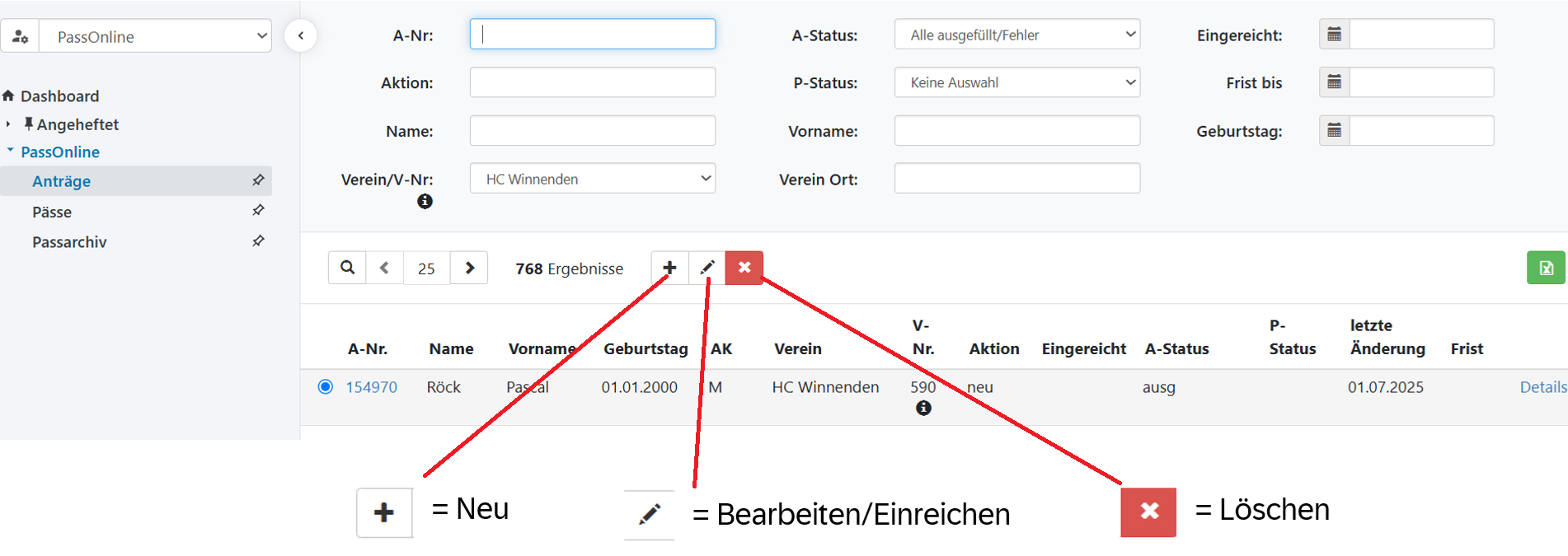The width and height of the screenshot is (1568, 556).
Task: Add a new application with plus icon
Action: click(x=669, y=268)
